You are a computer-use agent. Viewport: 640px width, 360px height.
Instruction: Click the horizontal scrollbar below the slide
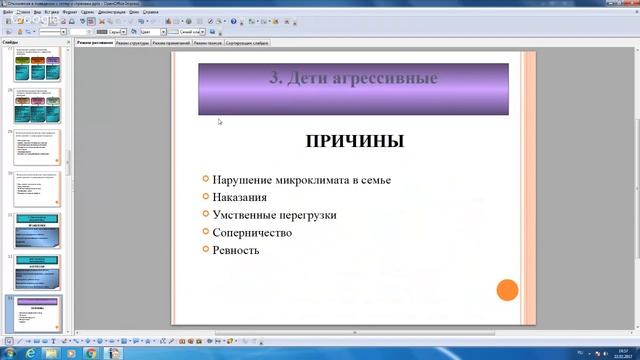tap(355, 333)
